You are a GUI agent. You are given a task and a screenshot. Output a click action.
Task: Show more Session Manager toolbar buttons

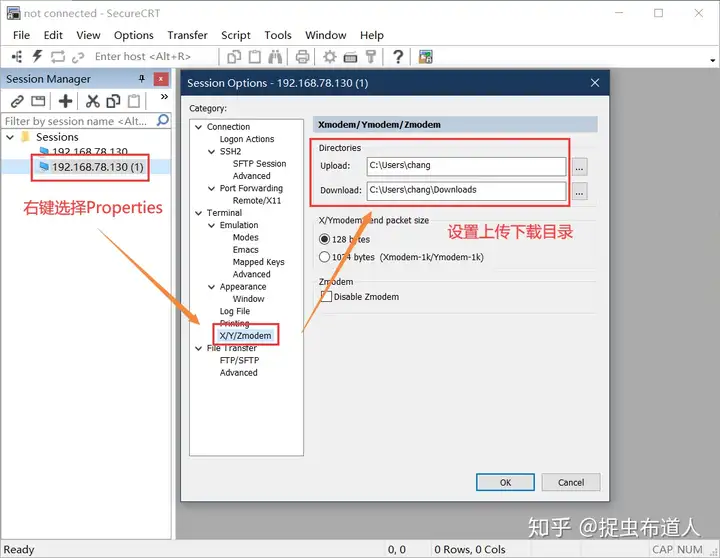[x=164, y=96]
